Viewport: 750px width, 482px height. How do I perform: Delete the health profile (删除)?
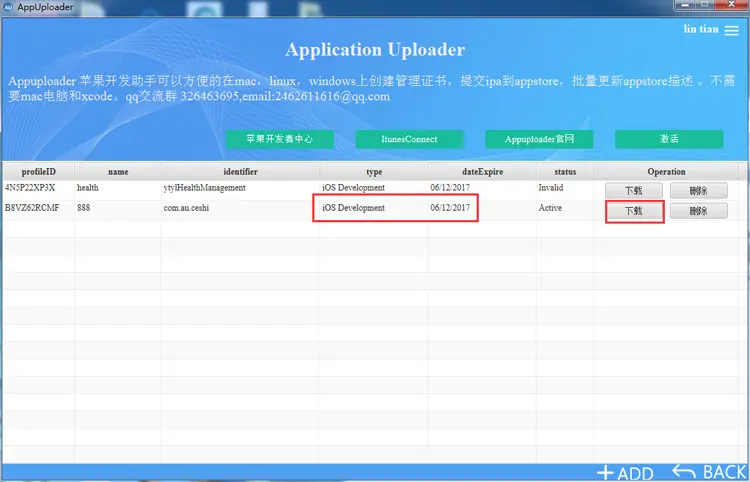(698, 189)
